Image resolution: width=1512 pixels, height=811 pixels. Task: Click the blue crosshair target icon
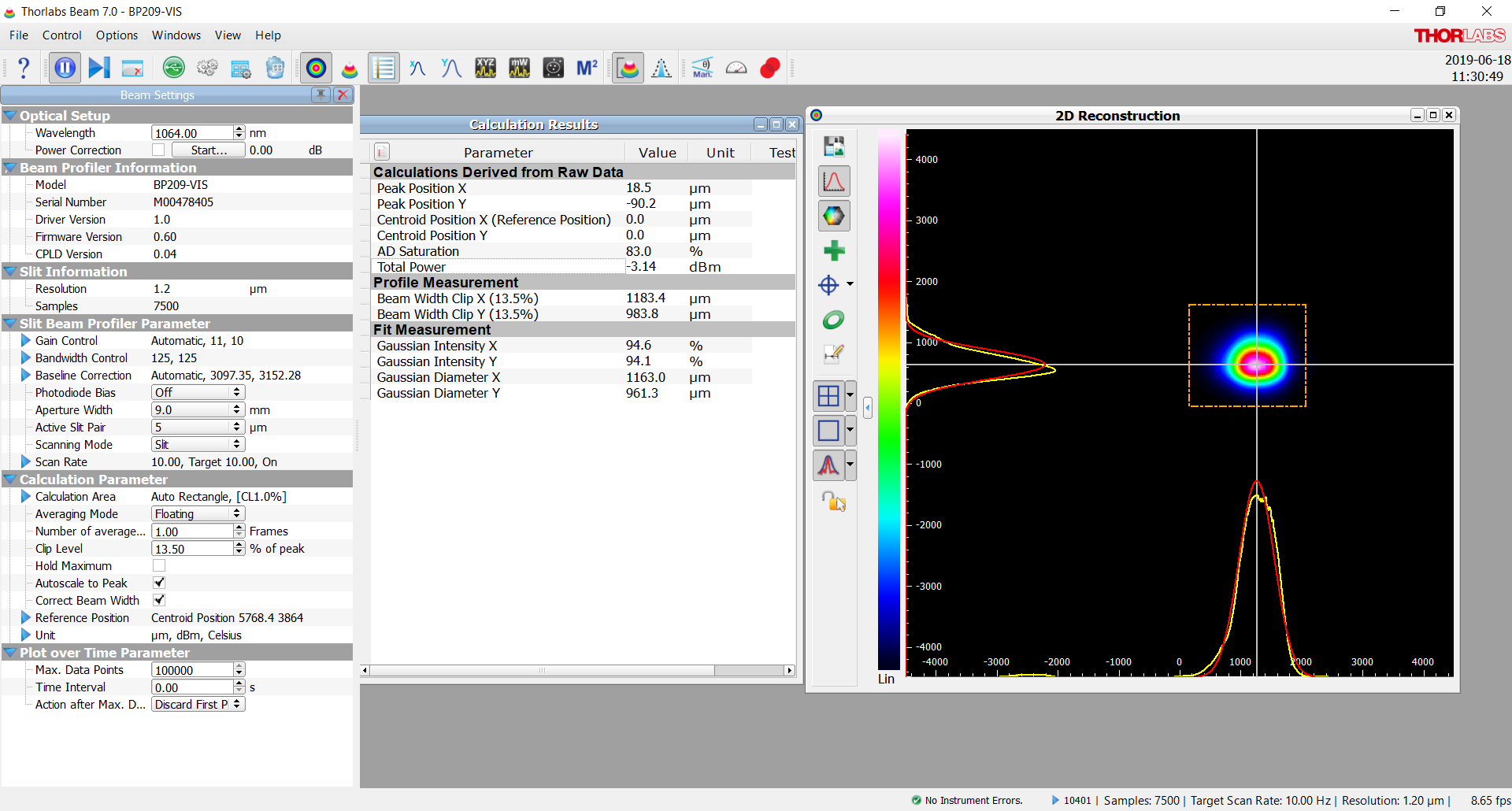(828, 285)
